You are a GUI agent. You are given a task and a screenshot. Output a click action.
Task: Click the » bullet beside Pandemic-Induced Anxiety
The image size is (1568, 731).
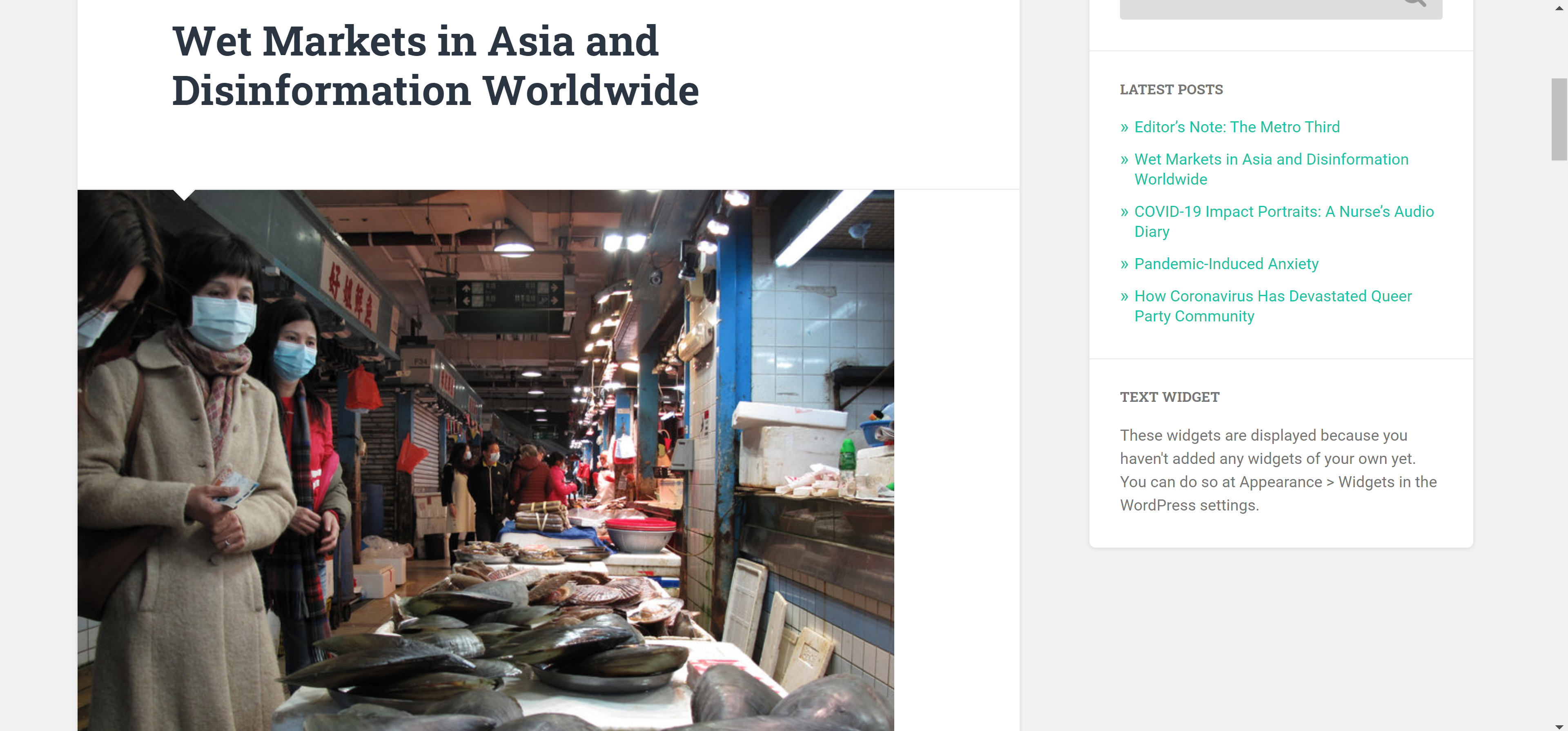click(x=1124, y=265)
